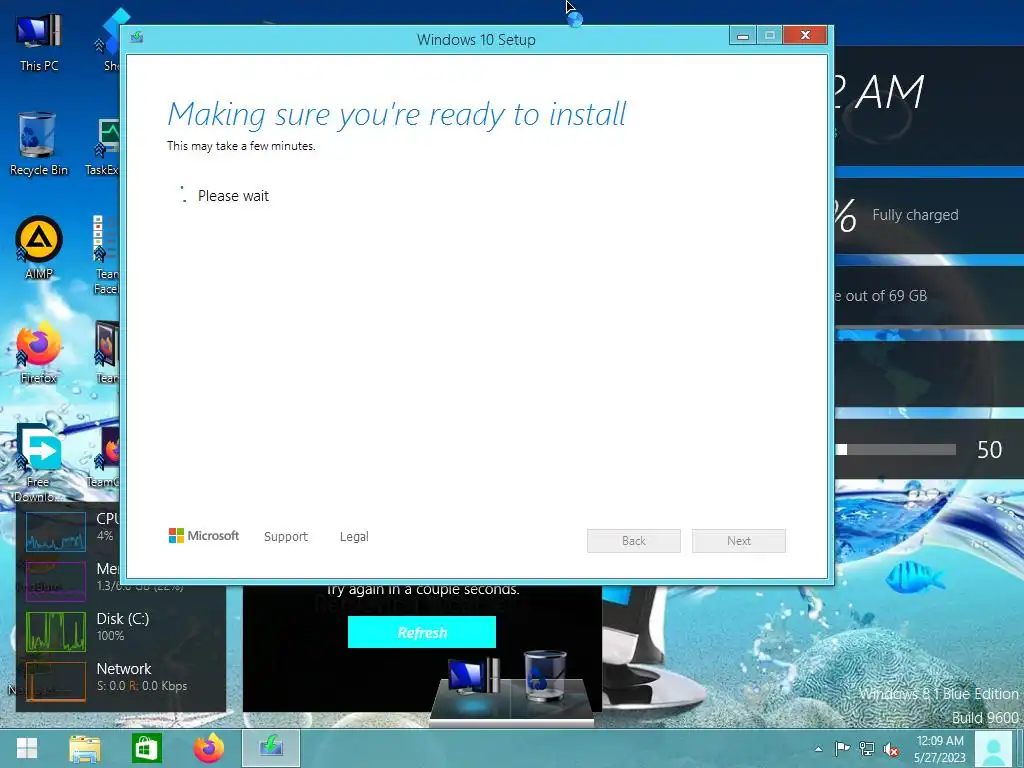Click the This PC icon in dock widget
The height and width of the screenshot is (768, 1024).
pyautogui.click(x=474, y=677)
